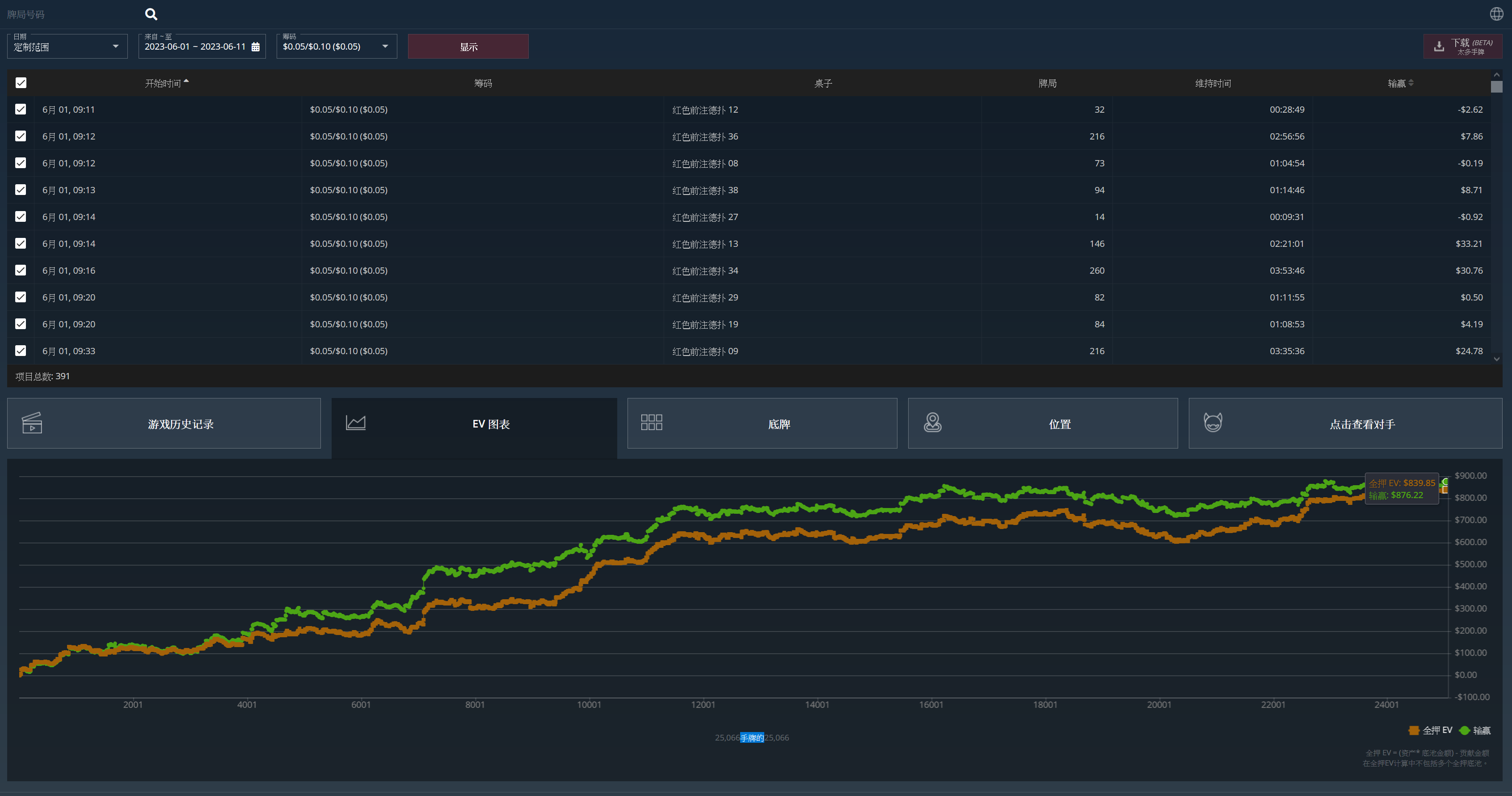Uncheck session for table 29
Image resolution: width=1512 pixels, height=796 pixels.
point(21,297)
